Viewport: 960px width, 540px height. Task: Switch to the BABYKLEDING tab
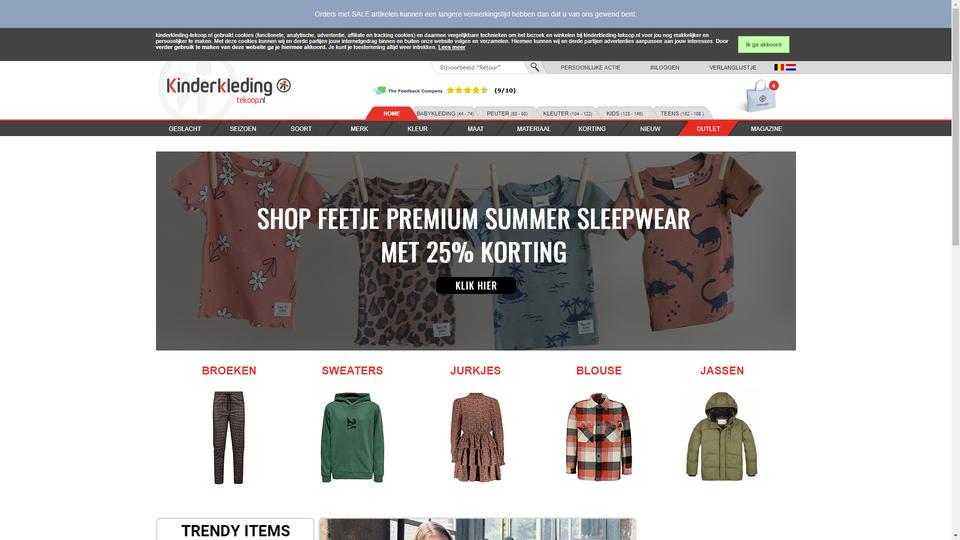tap(445, 113)
